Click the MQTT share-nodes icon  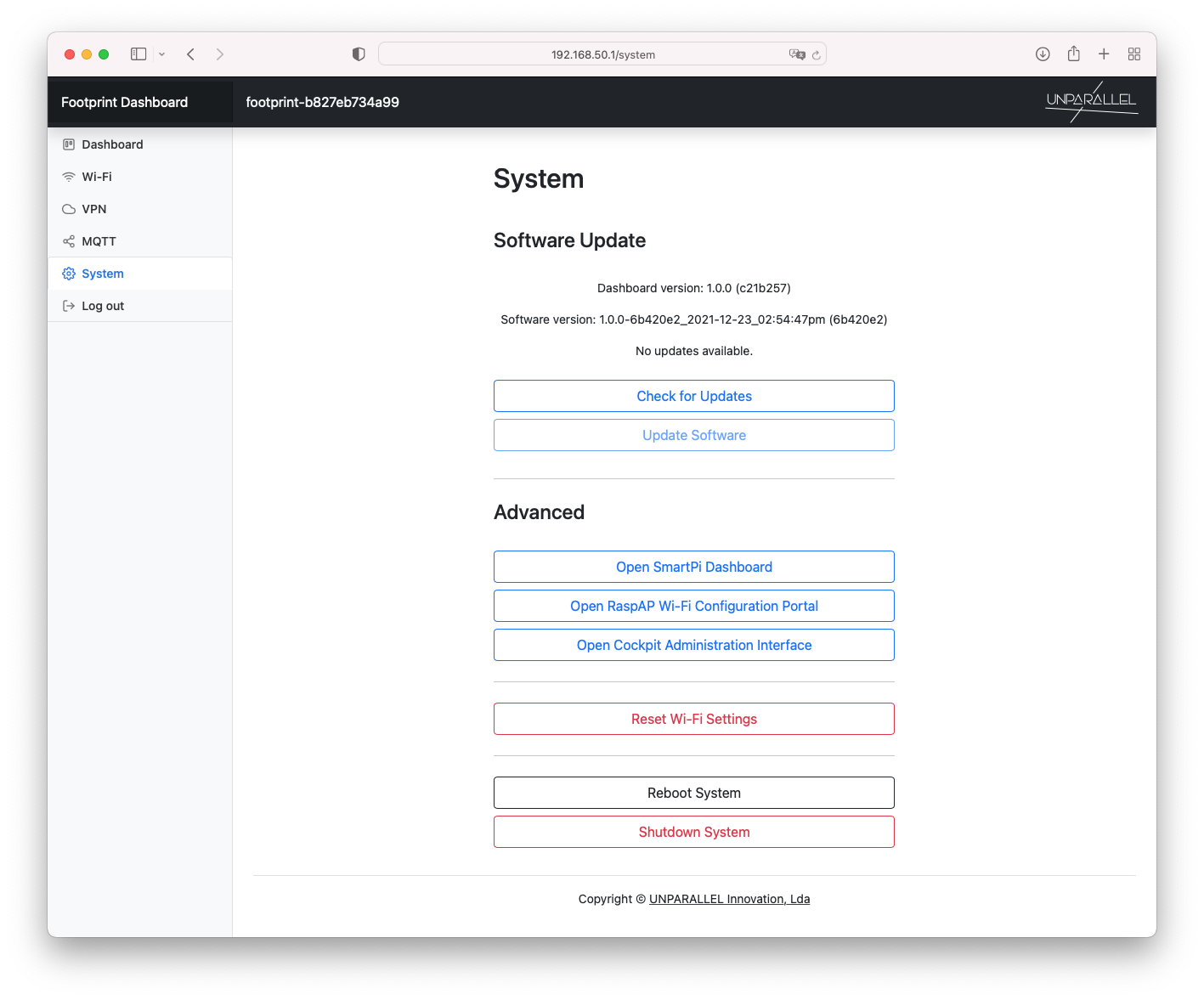69,241
